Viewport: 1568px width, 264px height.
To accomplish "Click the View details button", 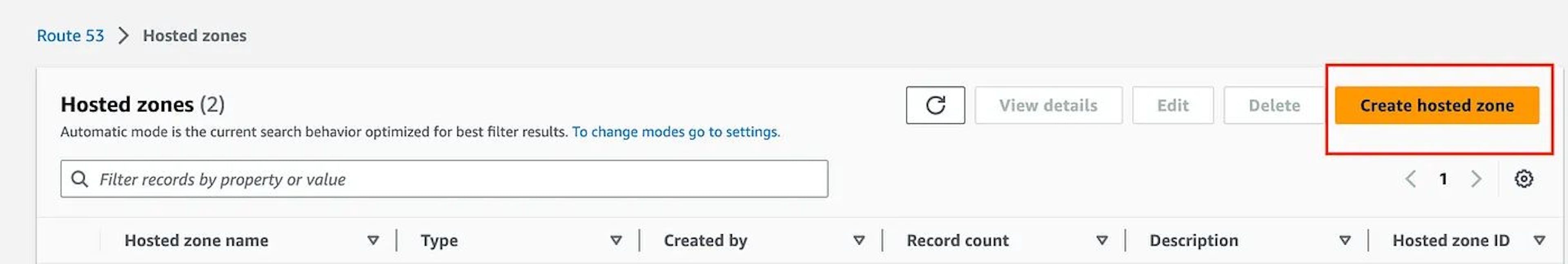I will coord(1048,104).
